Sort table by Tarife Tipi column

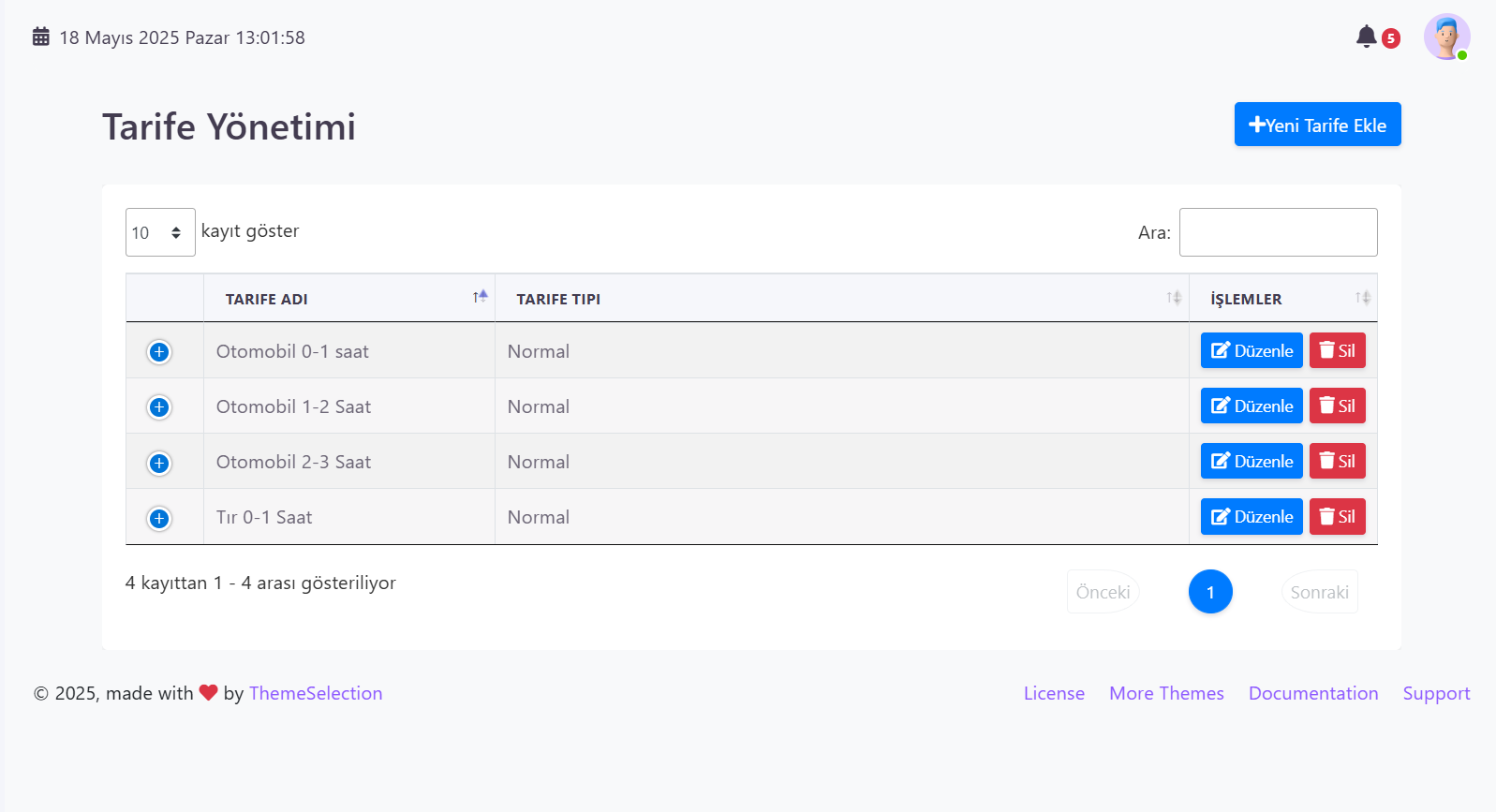pos(841,299)
